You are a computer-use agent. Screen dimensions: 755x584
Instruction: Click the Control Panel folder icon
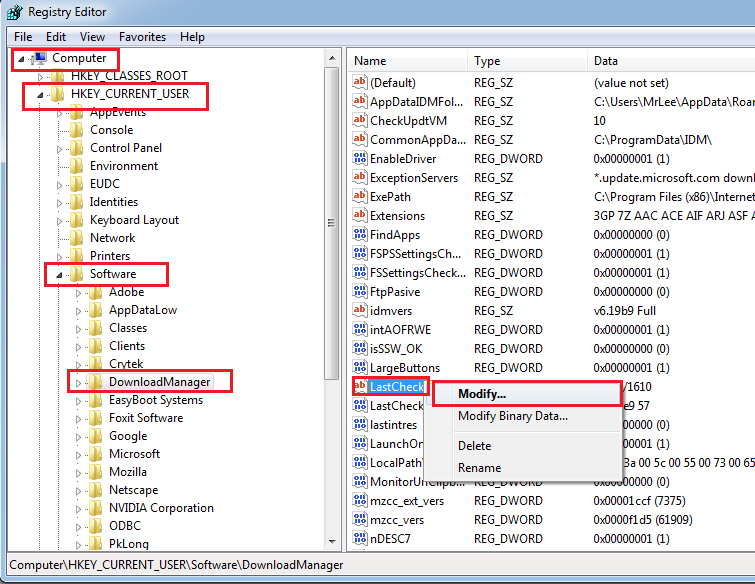point(77,148)
